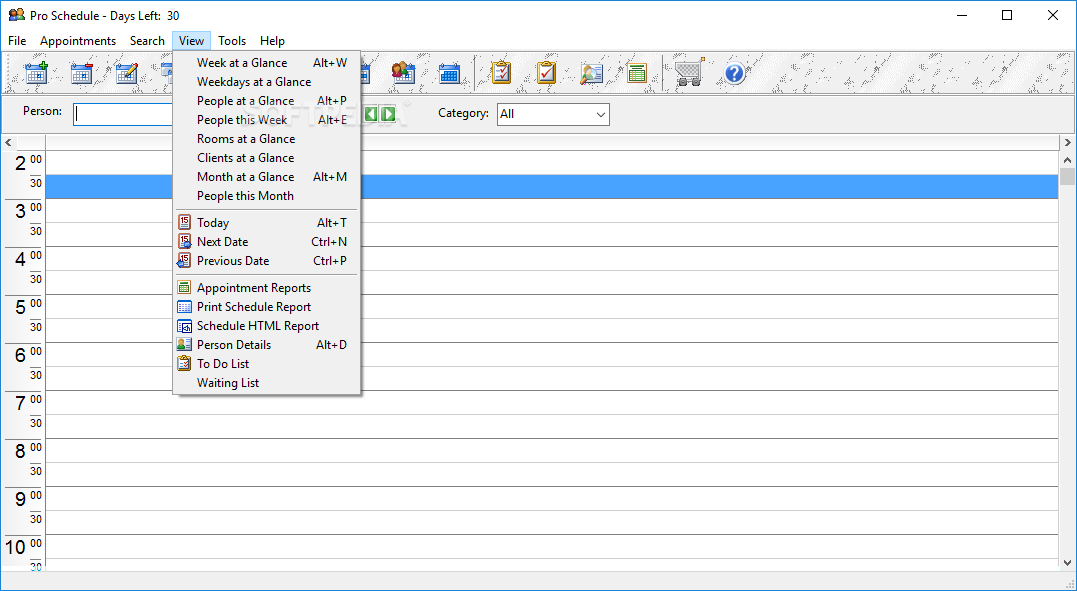Viewport: 1077px width, 591px height.
Task: Click the Pro Schedule title bar app icon
Action: click(x=16, y=15)
